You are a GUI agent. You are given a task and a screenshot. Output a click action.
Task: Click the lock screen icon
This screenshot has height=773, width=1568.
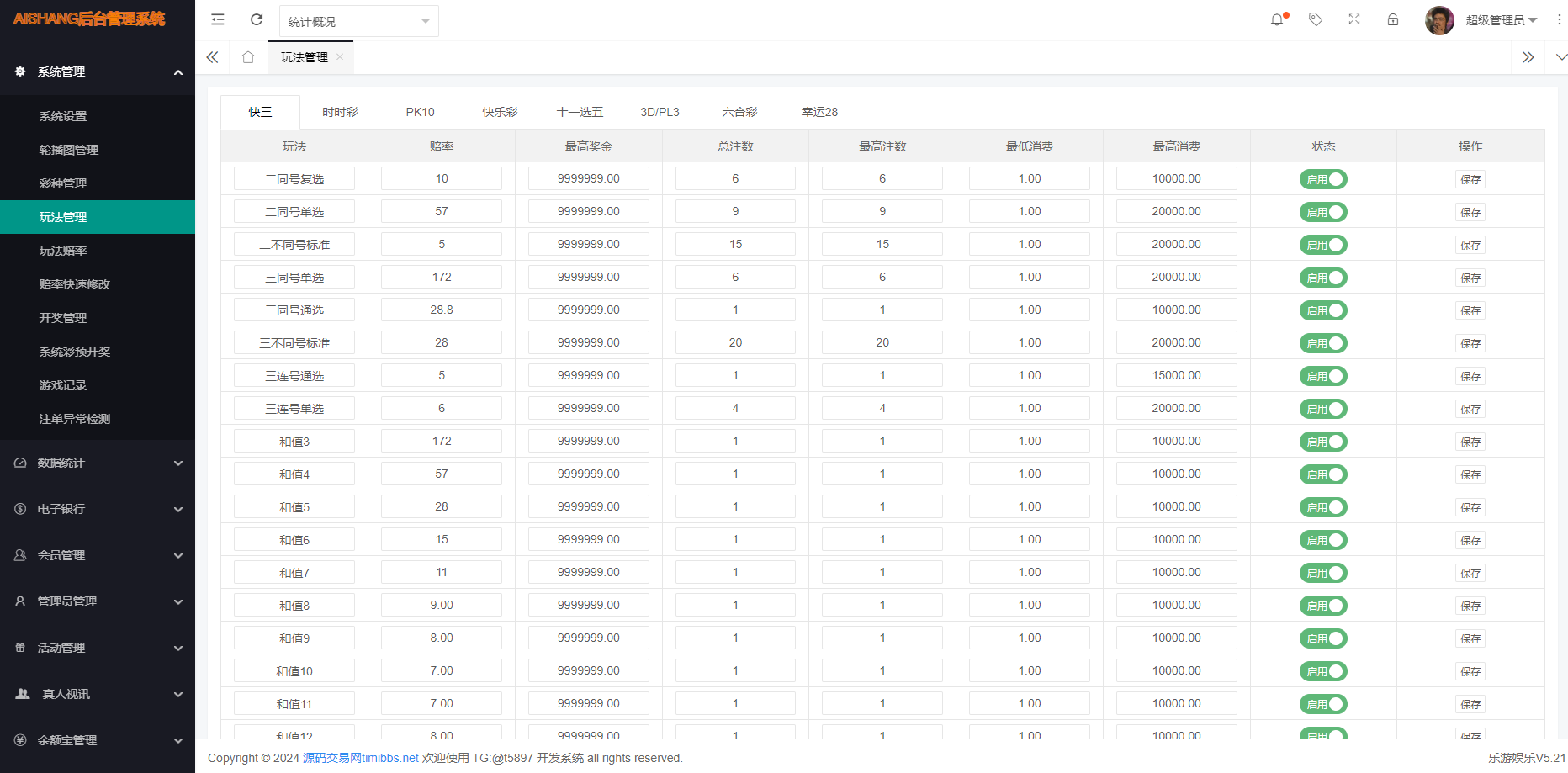click(x=1393, y=19)
